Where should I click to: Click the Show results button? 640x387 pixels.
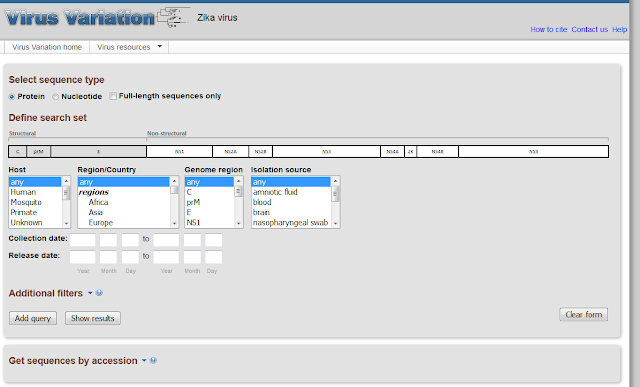coord(93,318)
